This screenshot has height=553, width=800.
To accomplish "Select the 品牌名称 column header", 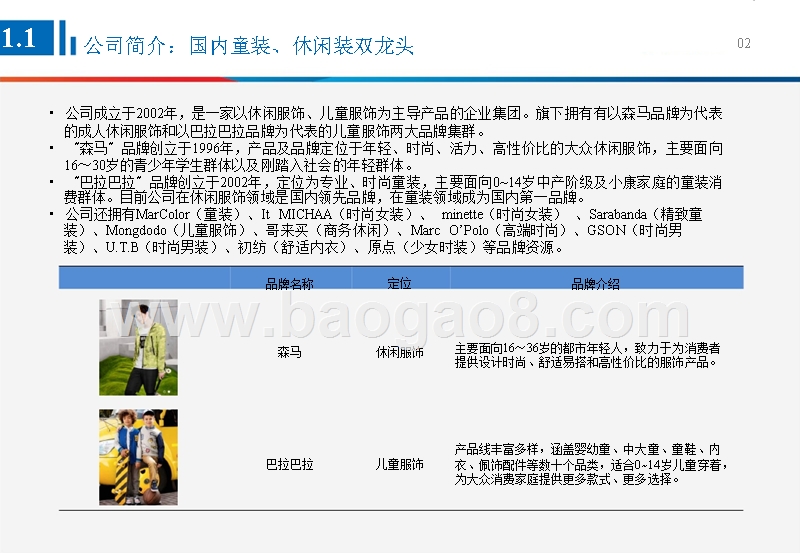I will [289, 283].
